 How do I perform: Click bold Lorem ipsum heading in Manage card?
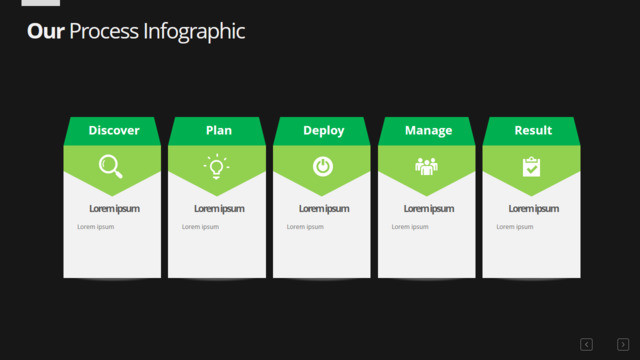(x=429, y=209)
